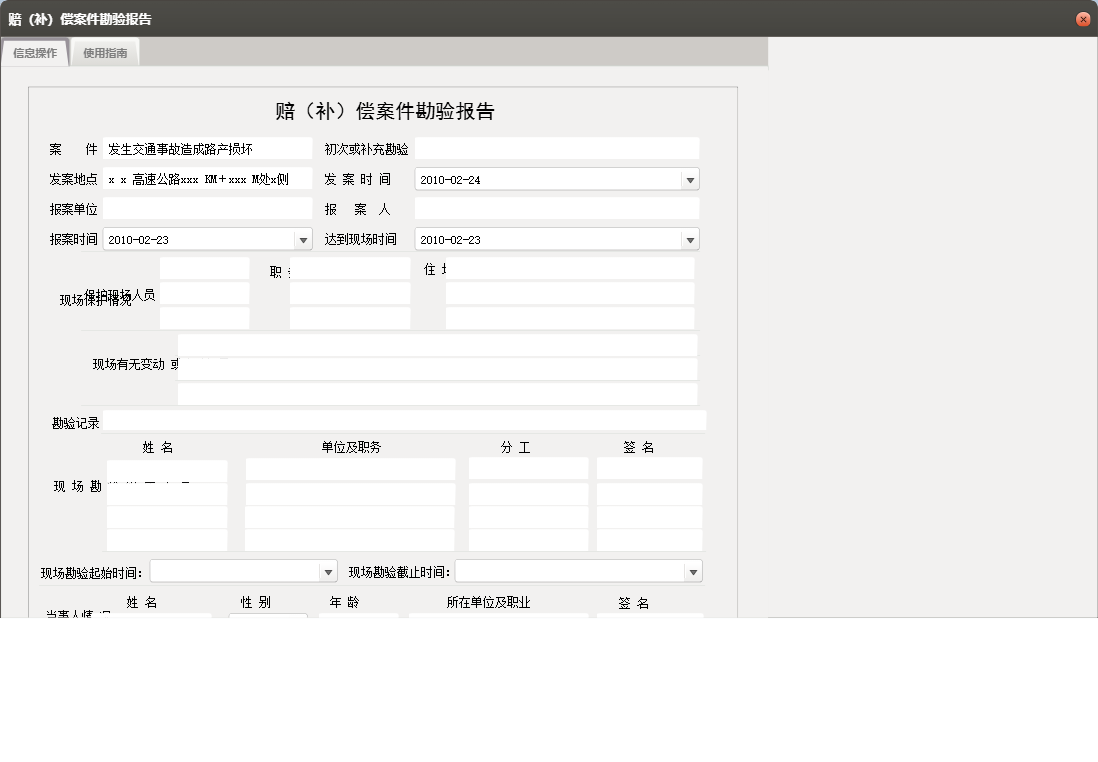The image size is (1098, 762).
Task: Open the 报案时间 date dropdown
Action: (x=302, y=239)
